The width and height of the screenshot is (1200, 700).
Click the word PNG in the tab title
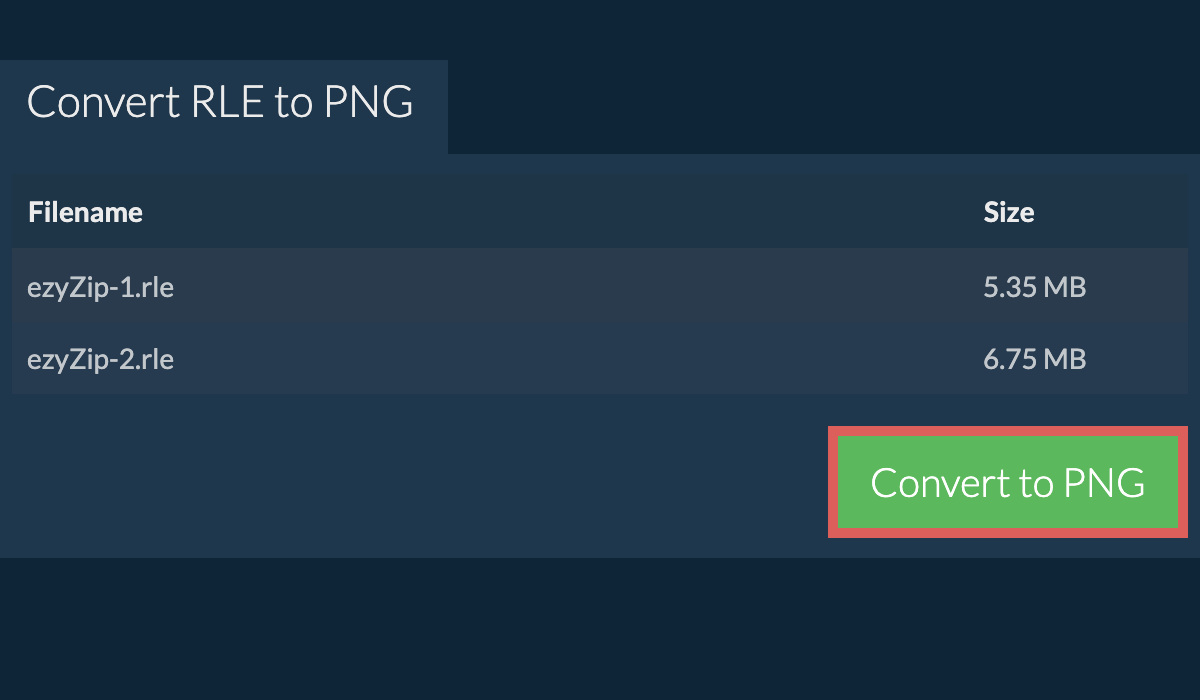368,103
